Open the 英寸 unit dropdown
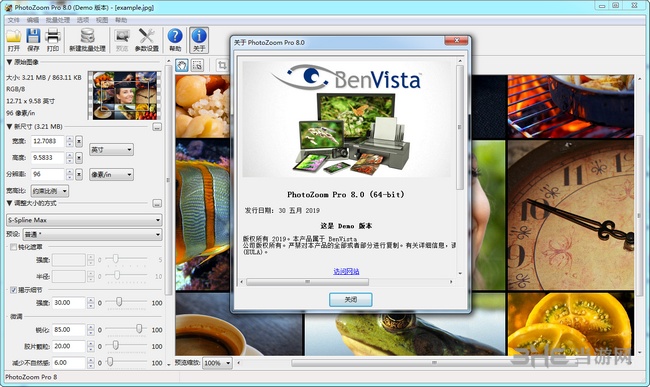Image resolution: width=650 pixels, height=387 pixels. click(x=112, y=150)
